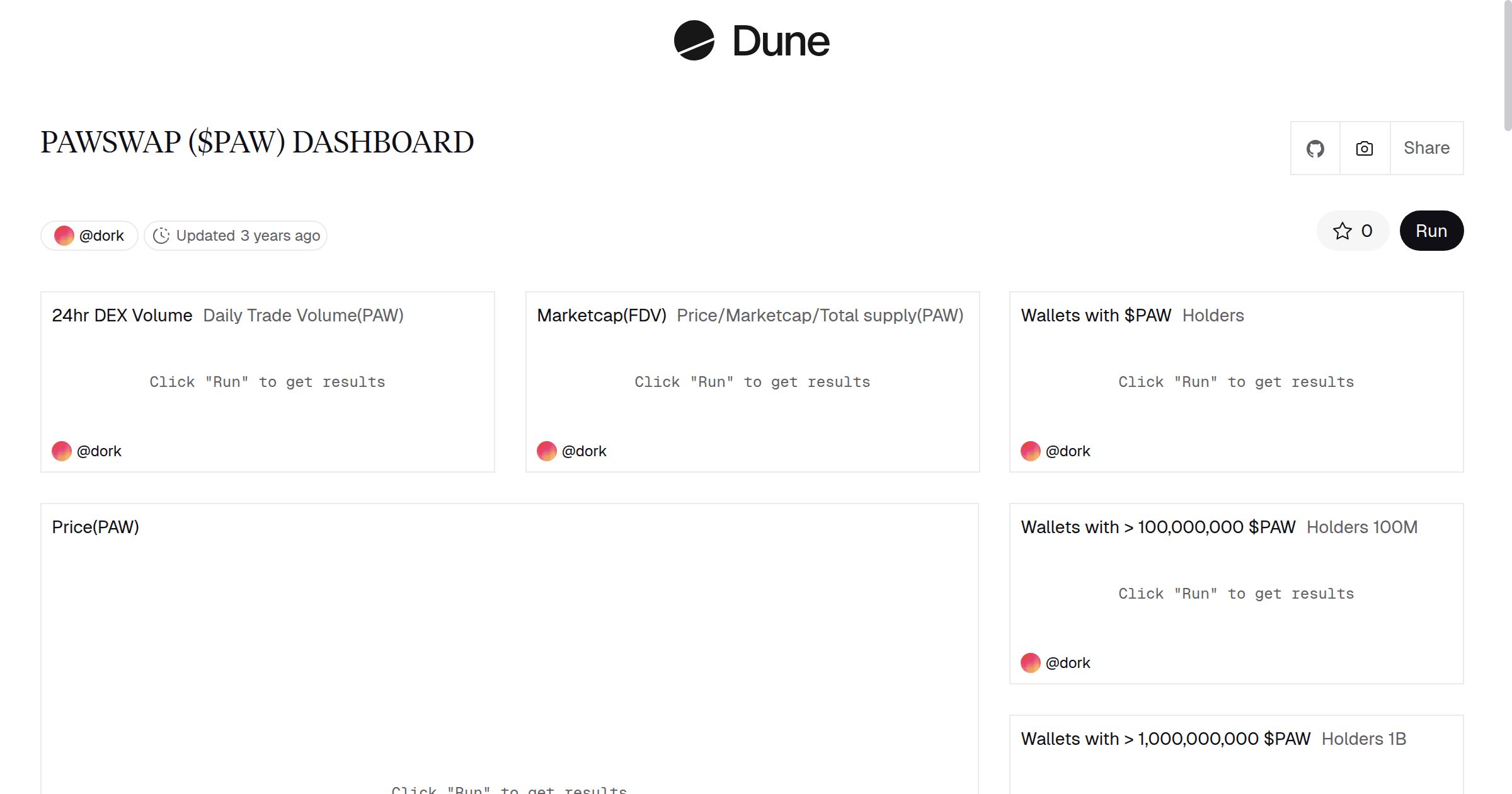
Task: Open Marketcap(FDV) title link
Action: point(601,315)
